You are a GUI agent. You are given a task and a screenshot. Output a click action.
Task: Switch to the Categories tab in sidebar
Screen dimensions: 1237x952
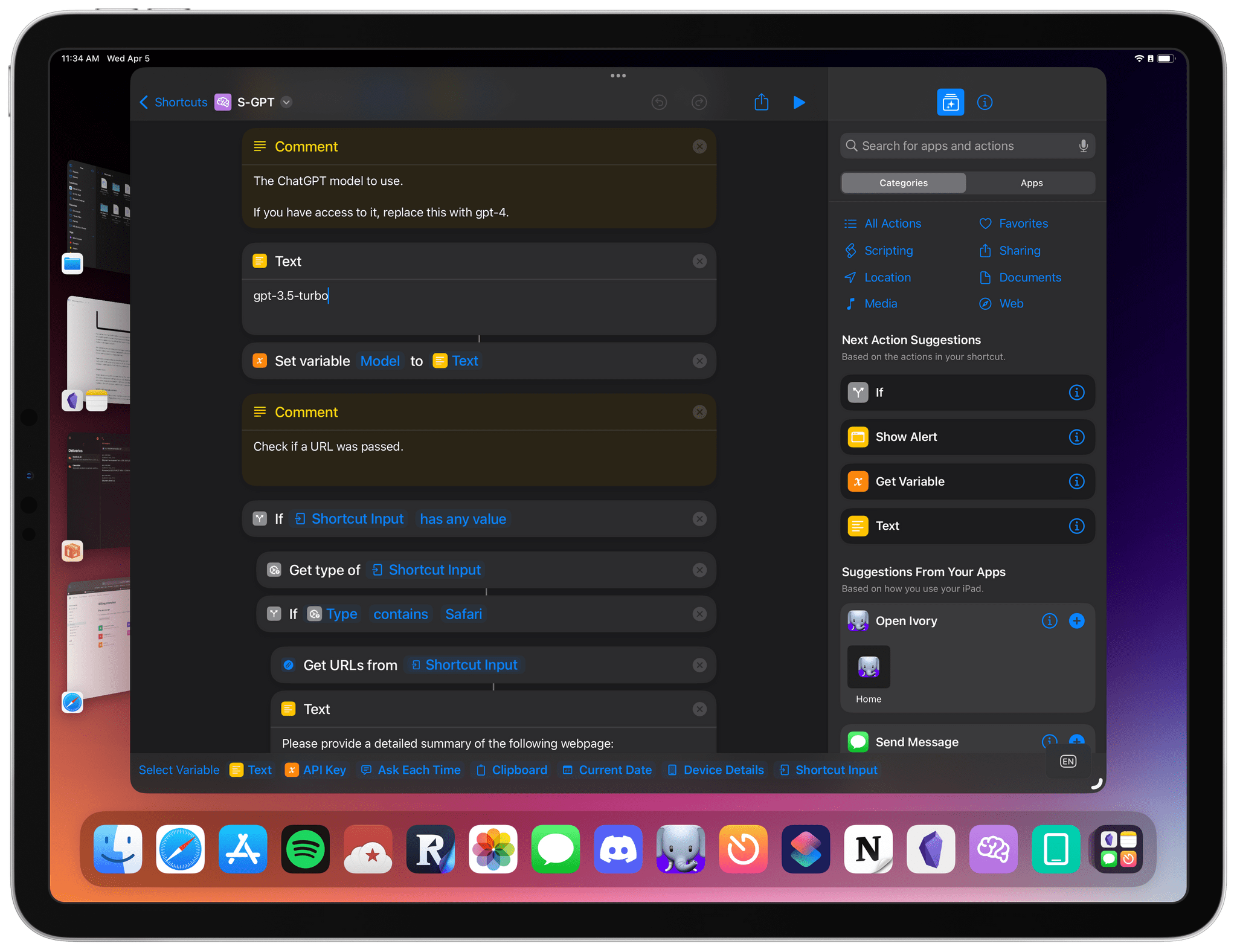click(x=903, y=183)
